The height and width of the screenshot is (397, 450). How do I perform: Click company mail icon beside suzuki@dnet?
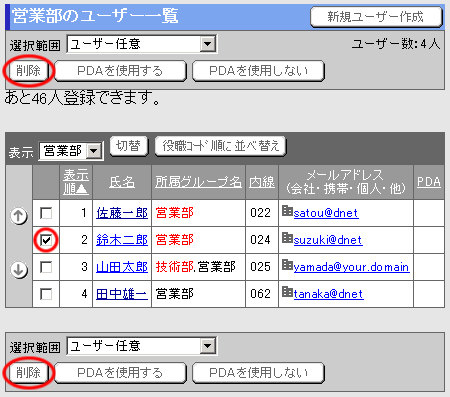pyautogui.click(x=287, y=238)
